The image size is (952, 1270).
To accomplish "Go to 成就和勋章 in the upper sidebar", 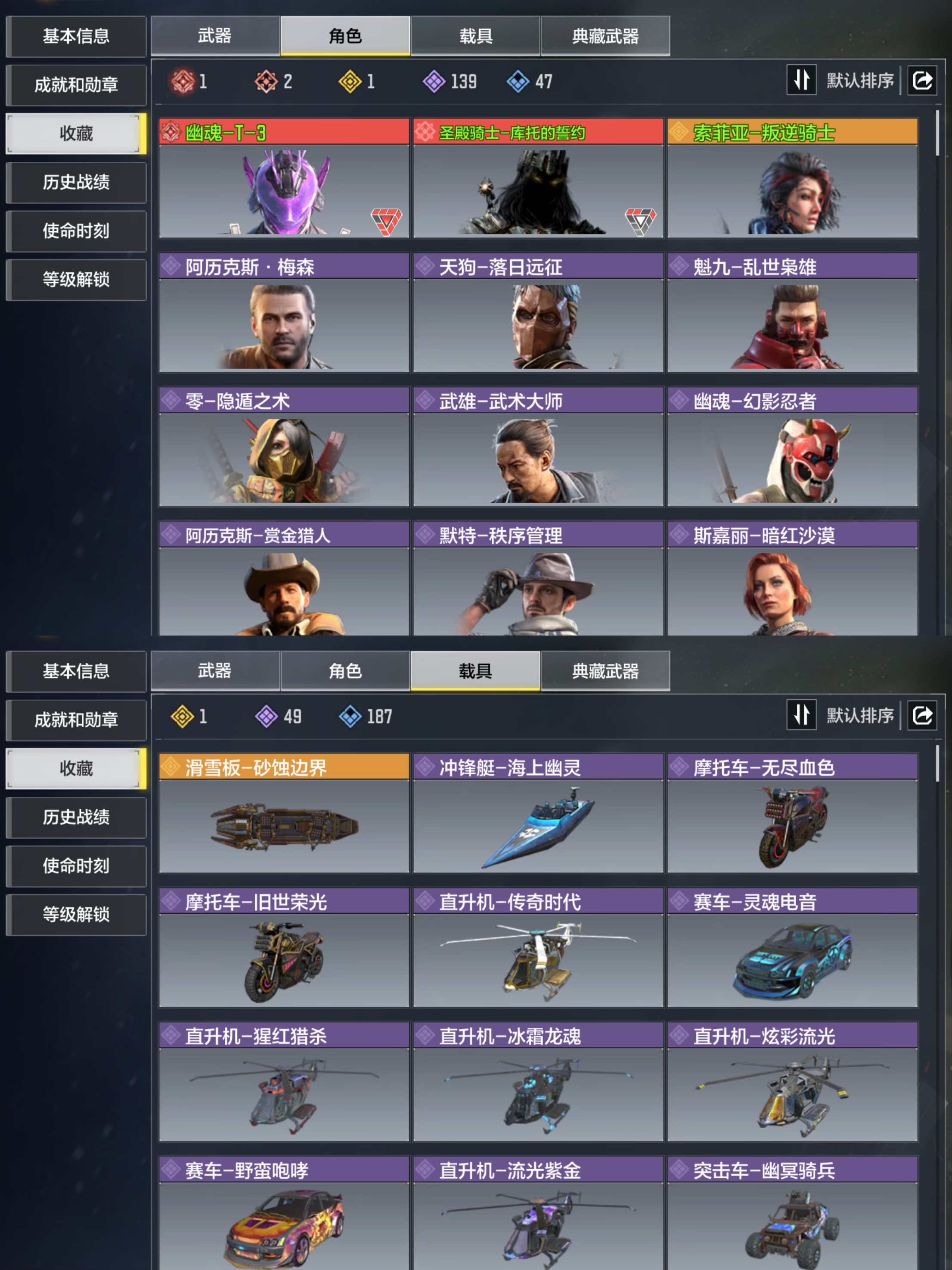I will [76, 85].
